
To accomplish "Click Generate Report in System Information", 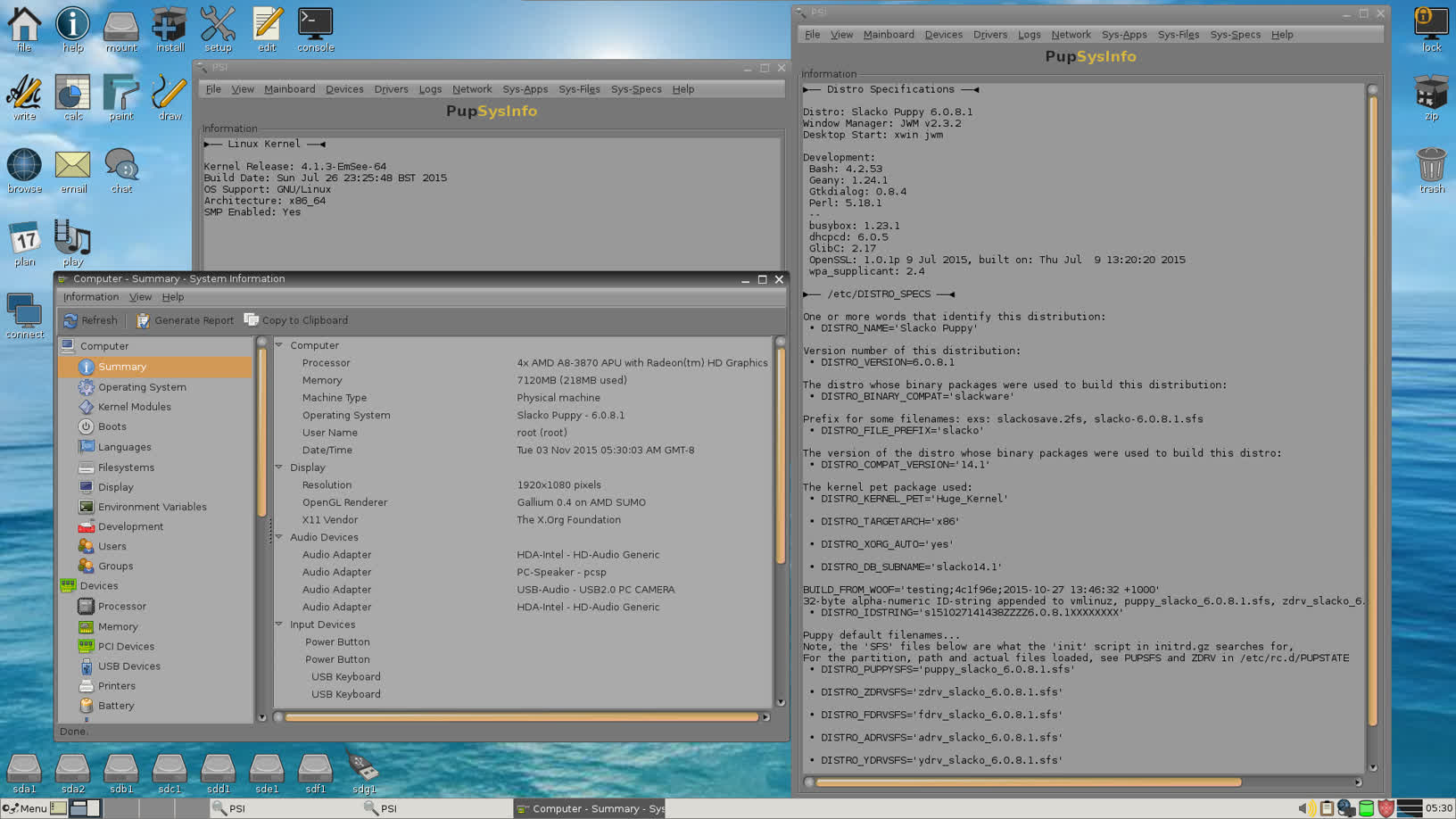I will (x=185, y=320).
